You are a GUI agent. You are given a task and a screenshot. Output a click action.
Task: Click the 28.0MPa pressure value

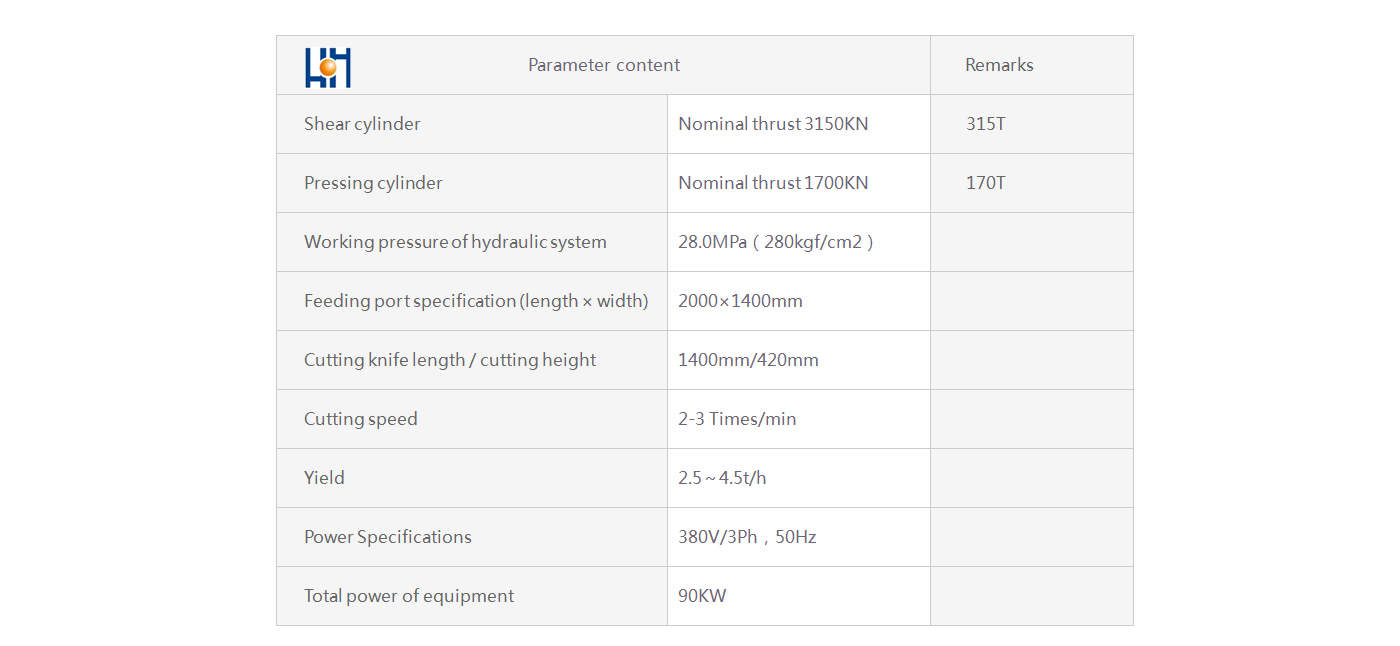coord(776,242)
